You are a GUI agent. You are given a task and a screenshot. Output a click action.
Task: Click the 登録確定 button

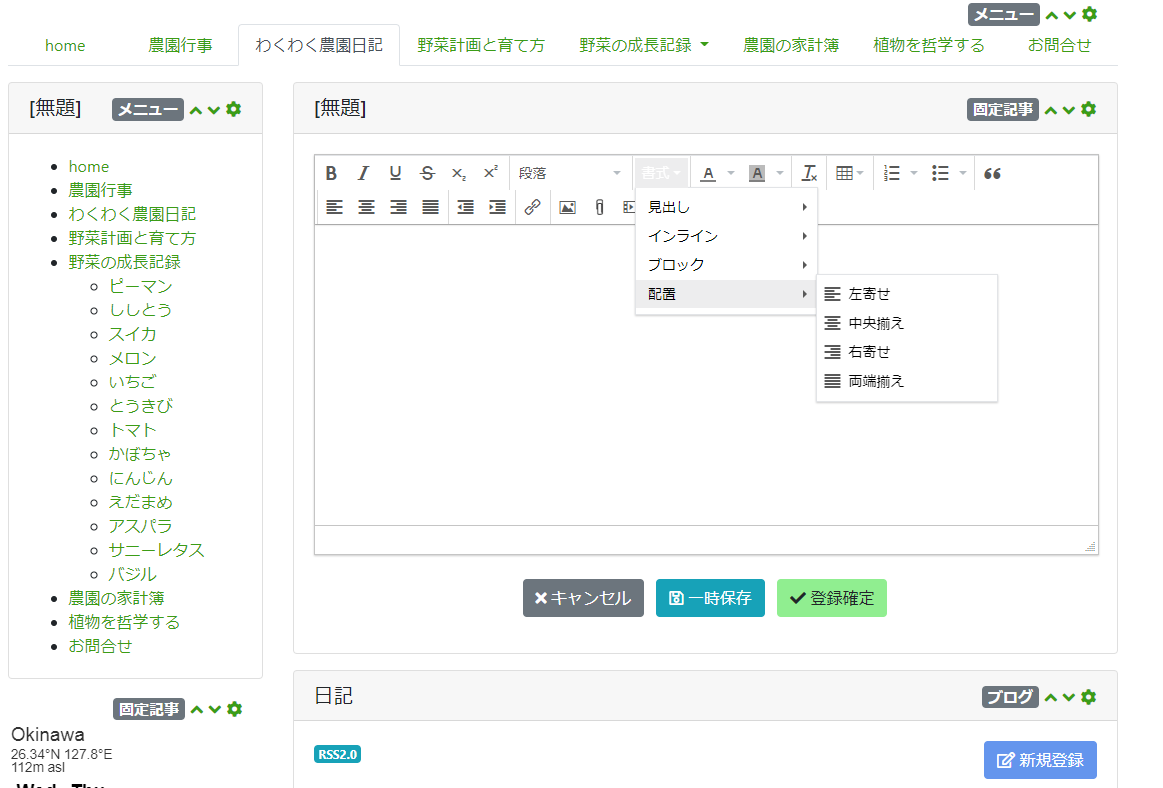coord(831,598)
